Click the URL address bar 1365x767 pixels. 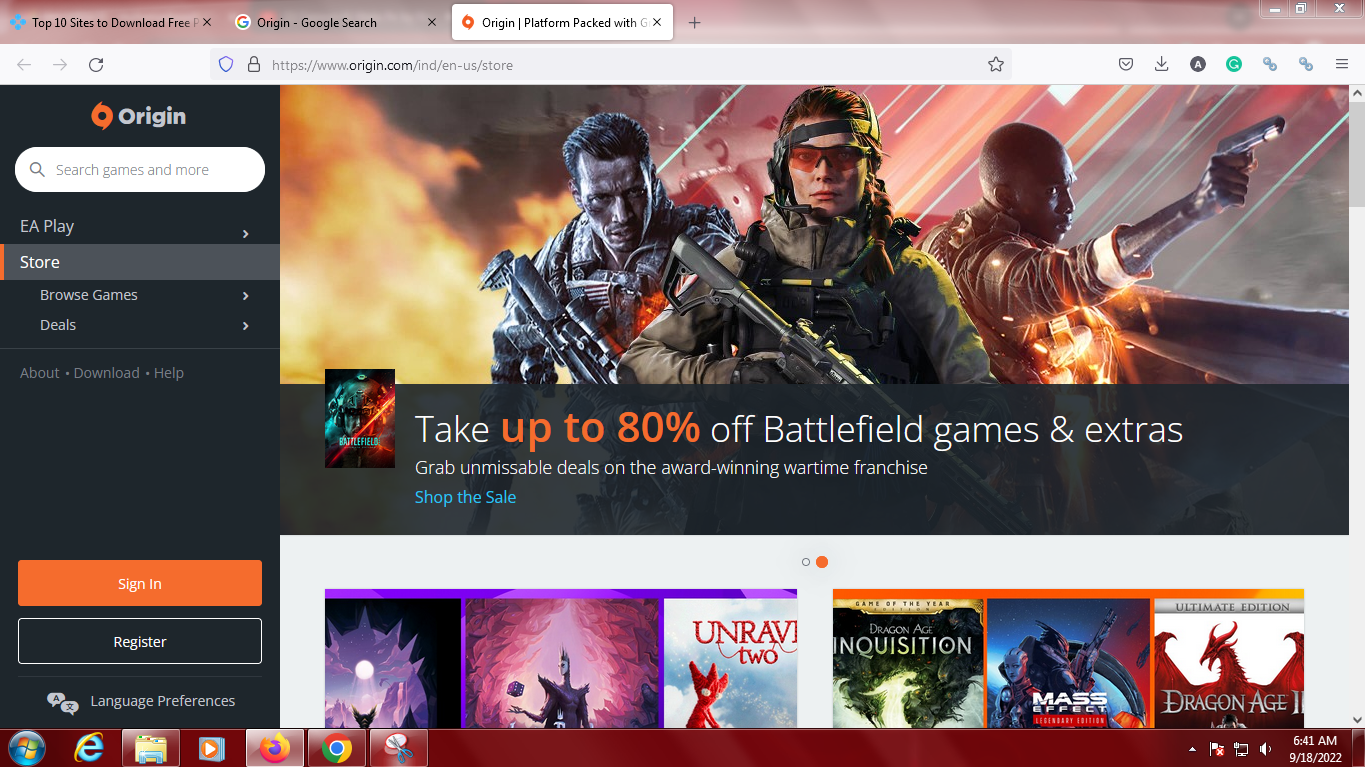[610, 65]
